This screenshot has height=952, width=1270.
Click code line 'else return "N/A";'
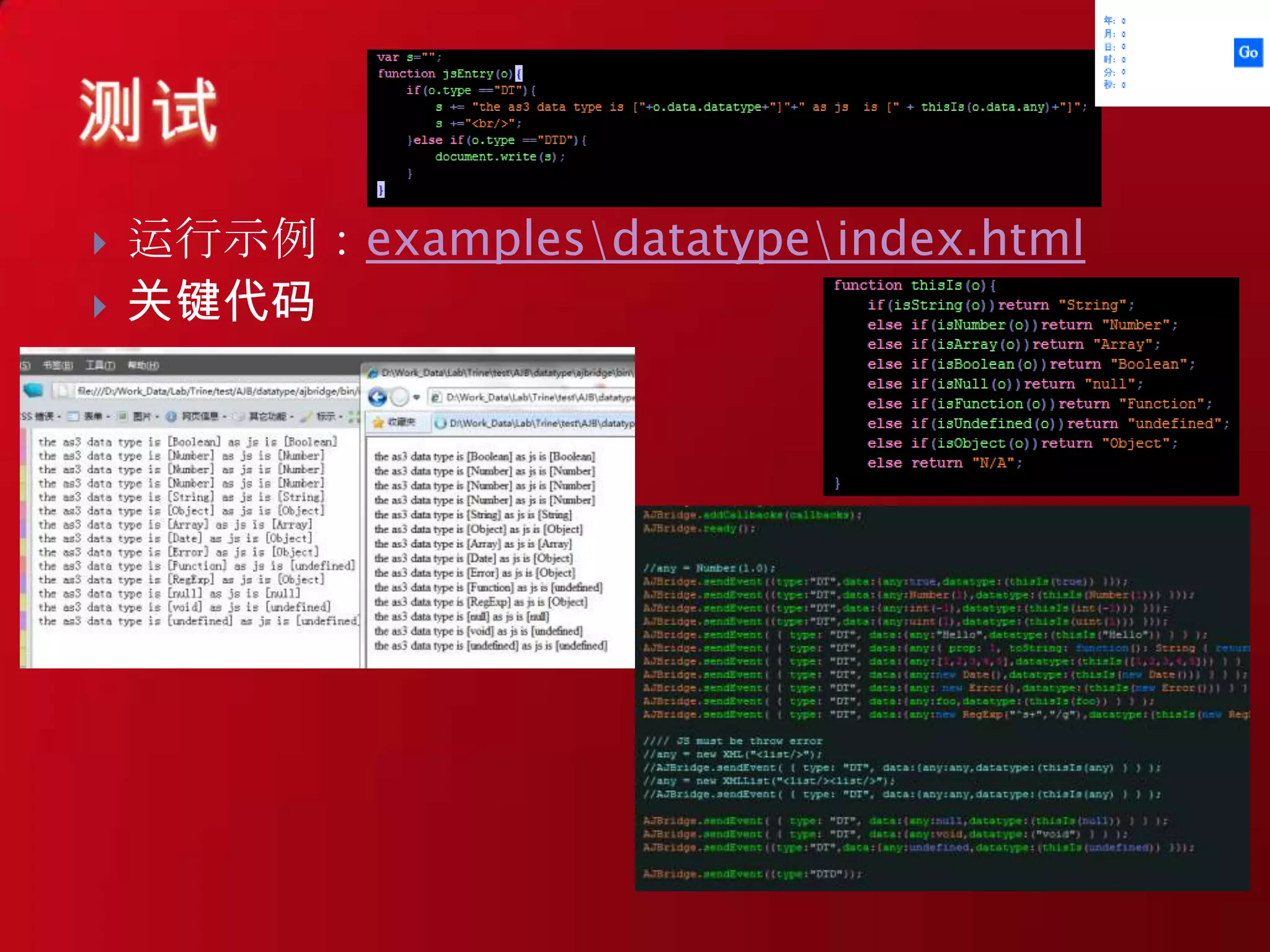[944, 463]
